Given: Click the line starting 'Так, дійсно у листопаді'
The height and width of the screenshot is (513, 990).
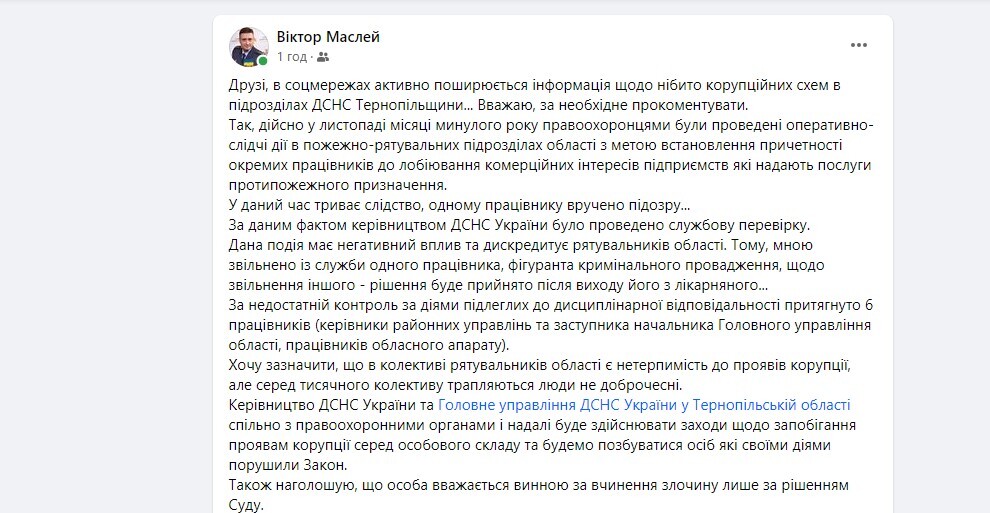Looking at the screenshot, I should (551, 125).
